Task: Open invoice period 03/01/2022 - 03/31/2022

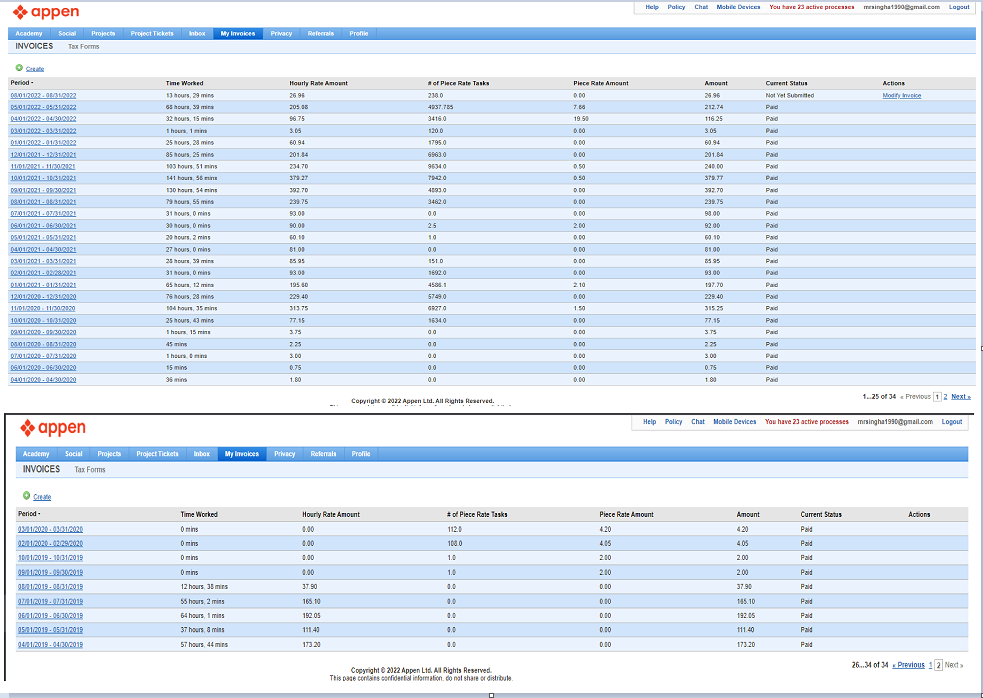Action: coord(43,131)
